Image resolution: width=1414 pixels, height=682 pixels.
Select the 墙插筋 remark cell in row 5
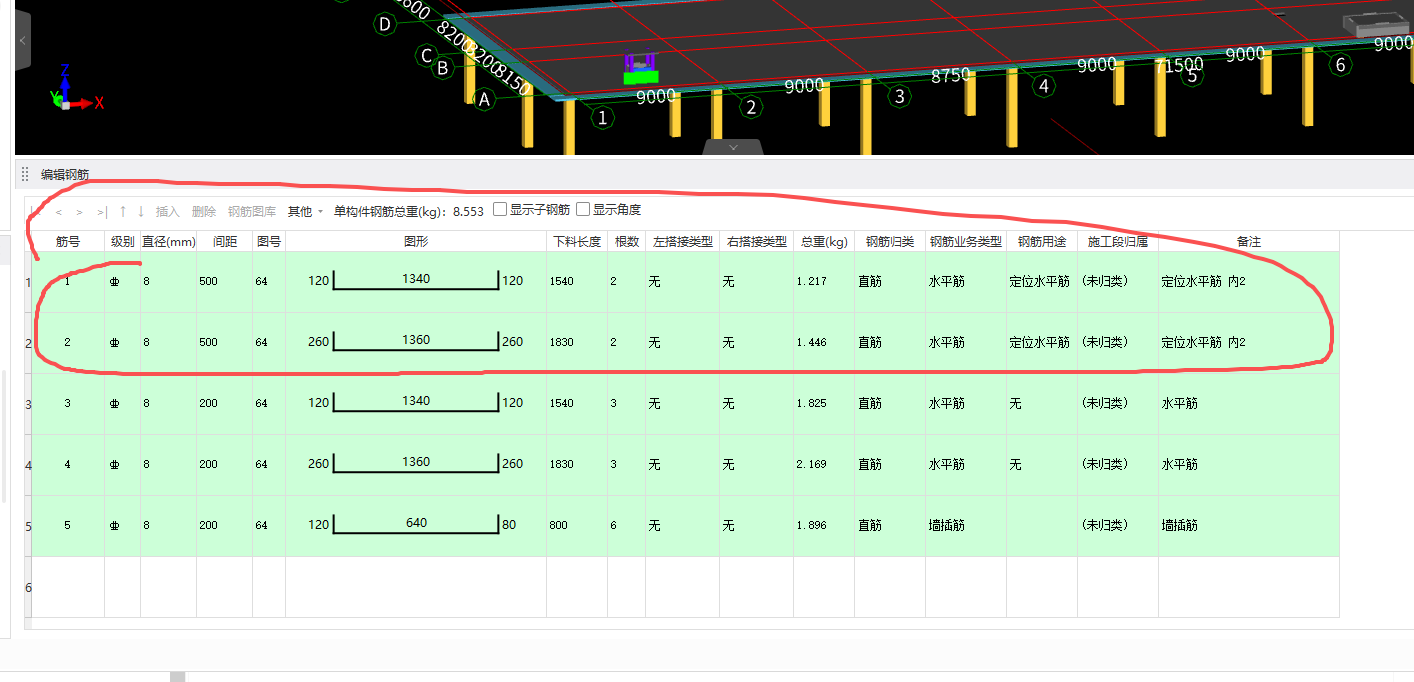(x=1180, y=525)
